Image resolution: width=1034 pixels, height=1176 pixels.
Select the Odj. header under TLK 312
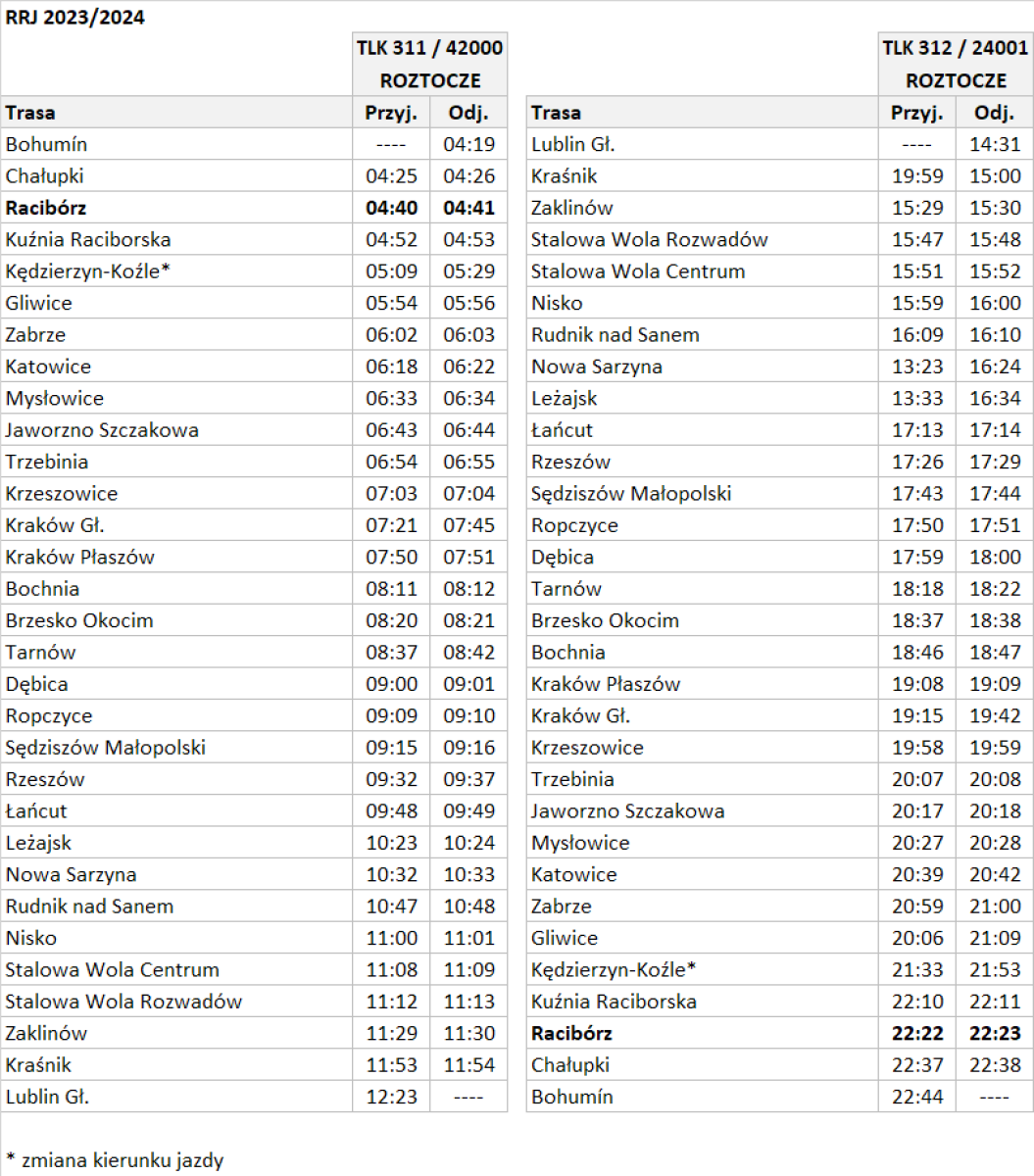(994, 113)
